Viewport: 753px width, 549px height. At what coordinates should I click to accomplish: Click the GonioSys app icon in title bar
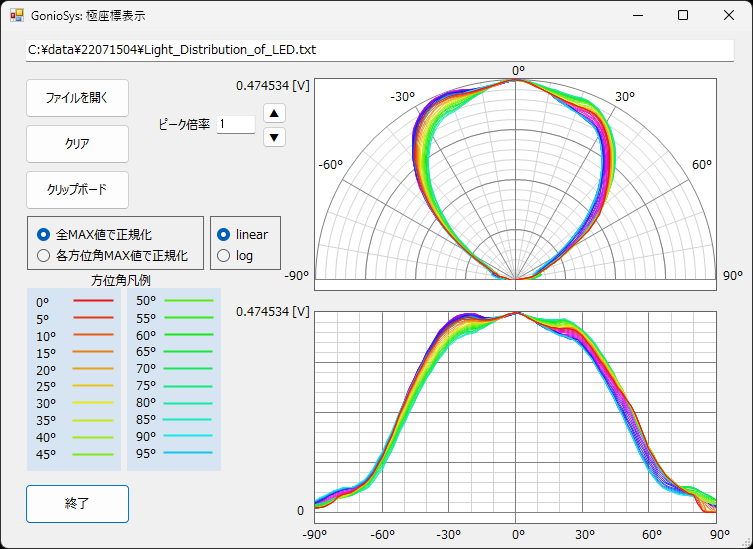tap(17, 15)
